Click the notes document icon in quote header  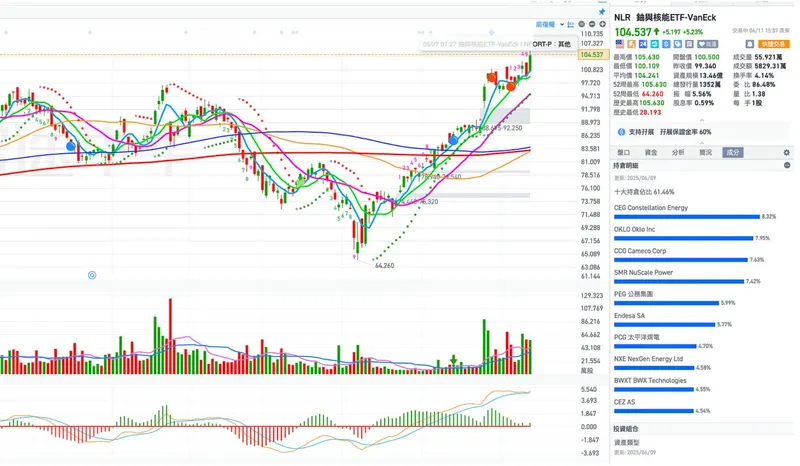[x=689, y=44]
